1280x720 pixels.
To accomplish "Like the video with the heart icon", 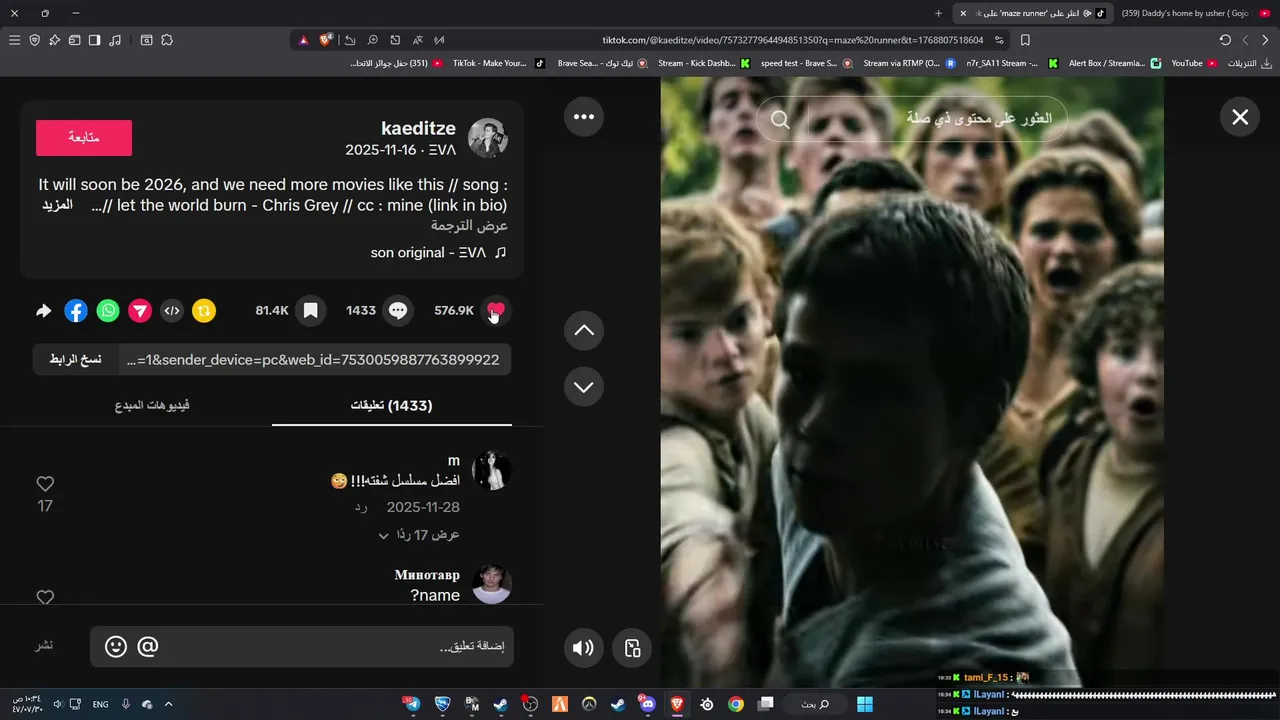I will tap(495, 311).
